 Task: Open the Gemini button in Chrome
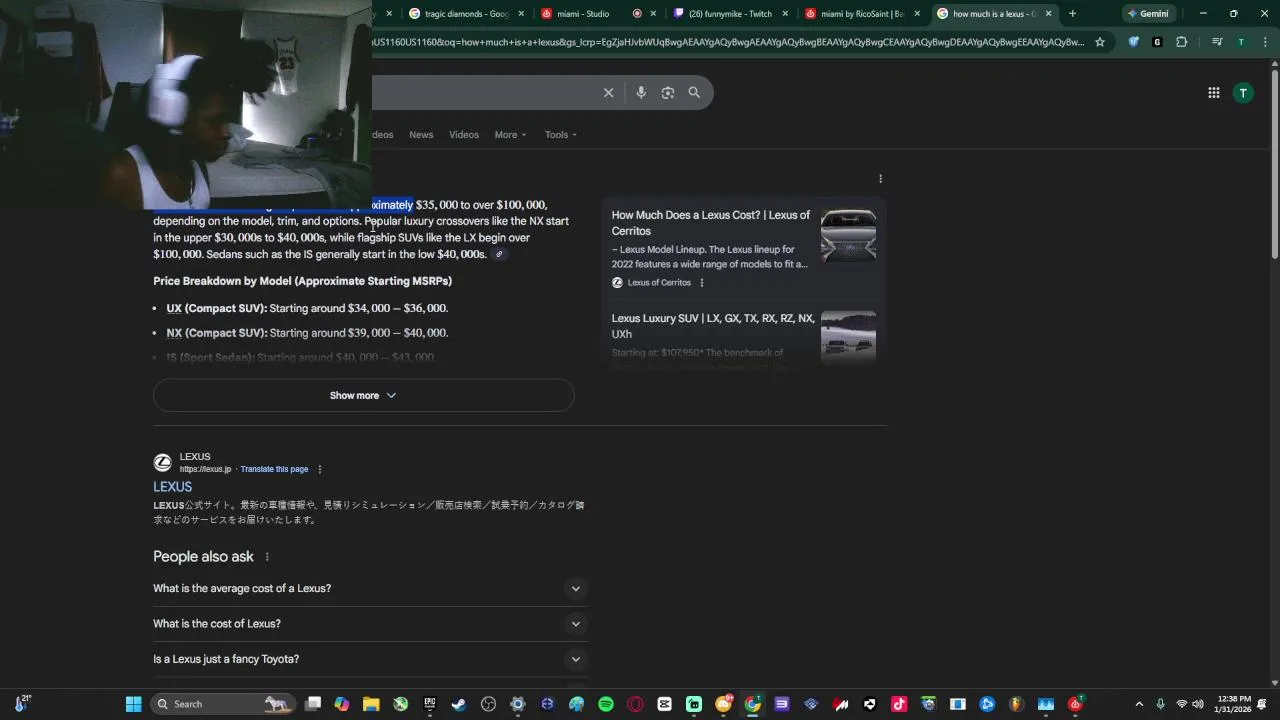pos(1147,14)
